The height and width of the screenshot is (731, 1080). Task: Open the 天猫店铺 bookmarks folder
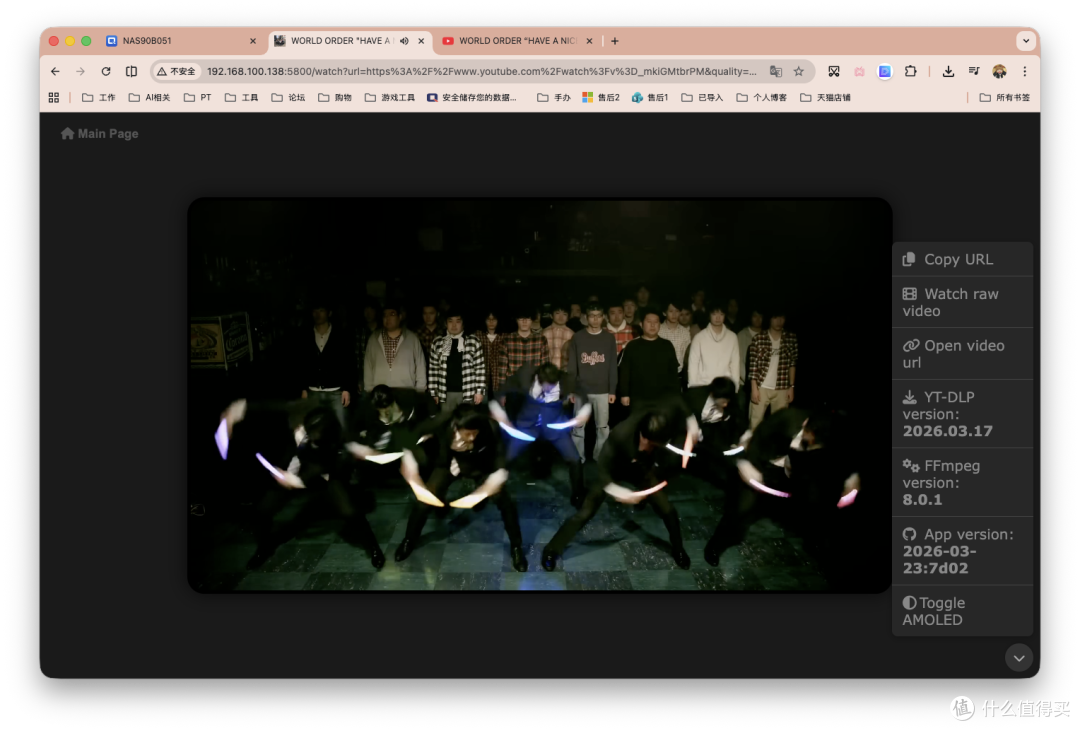coord(826,97)
